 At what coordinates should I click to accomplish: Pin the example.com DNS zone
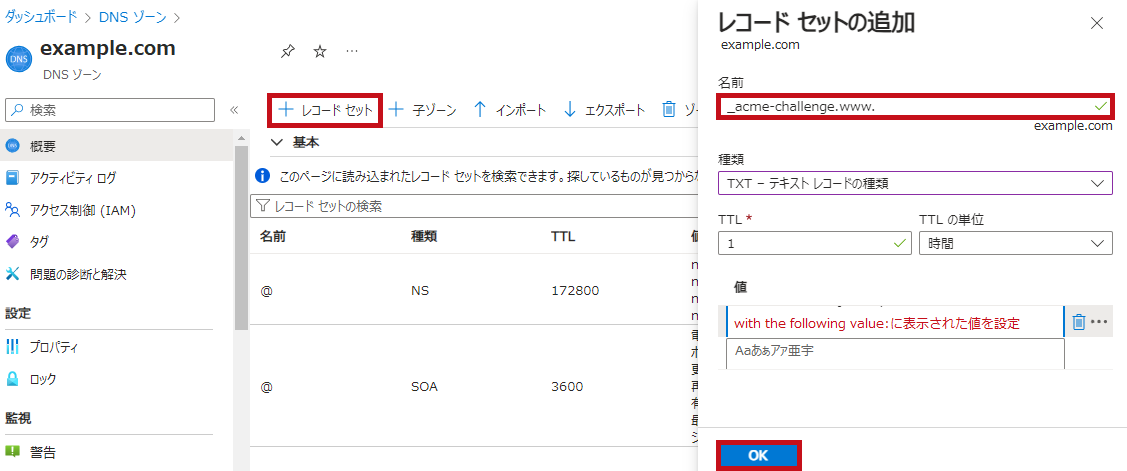tap(287, 52)
